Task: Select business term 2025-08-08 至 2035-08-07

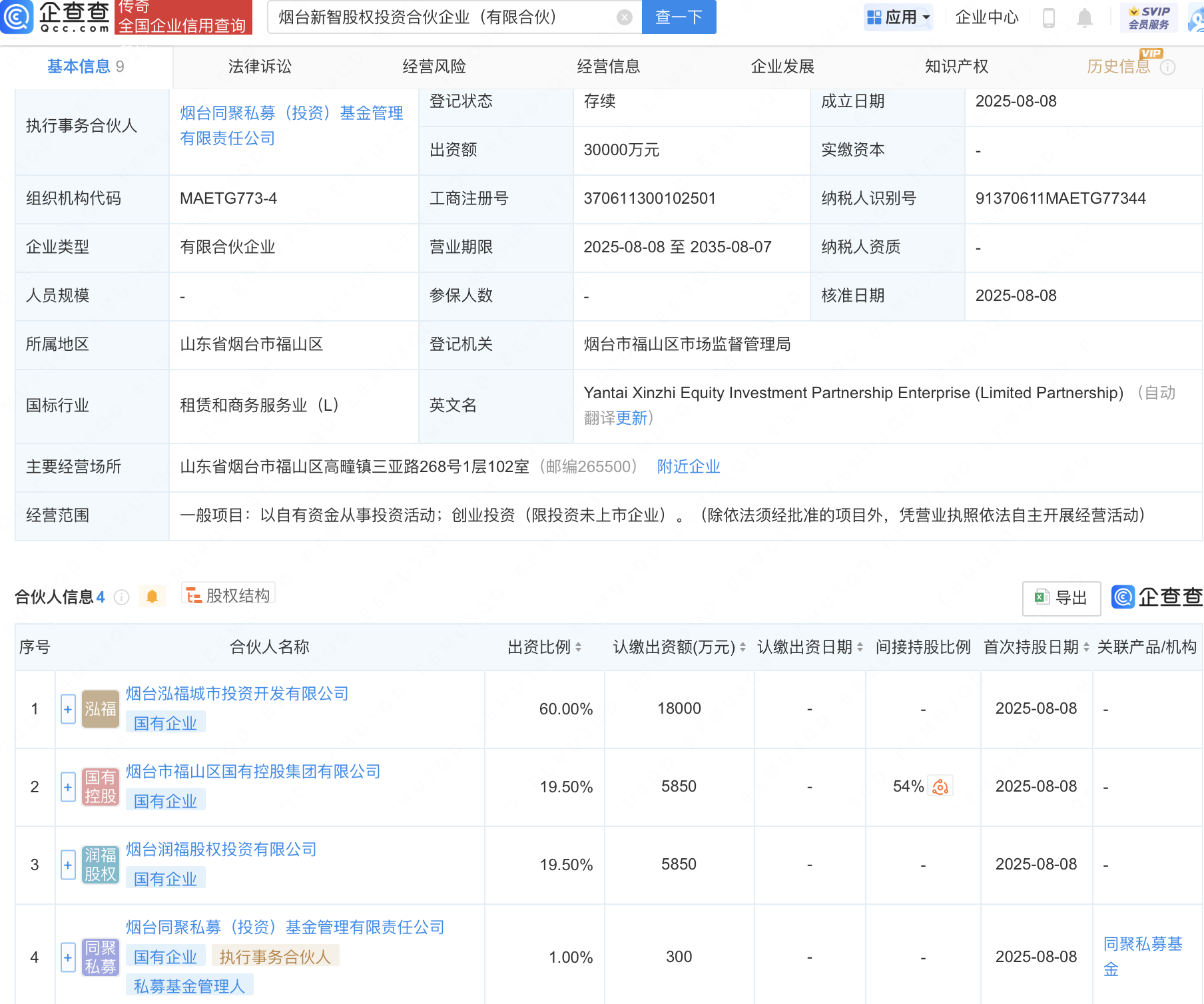Action: tap(677, 247)
